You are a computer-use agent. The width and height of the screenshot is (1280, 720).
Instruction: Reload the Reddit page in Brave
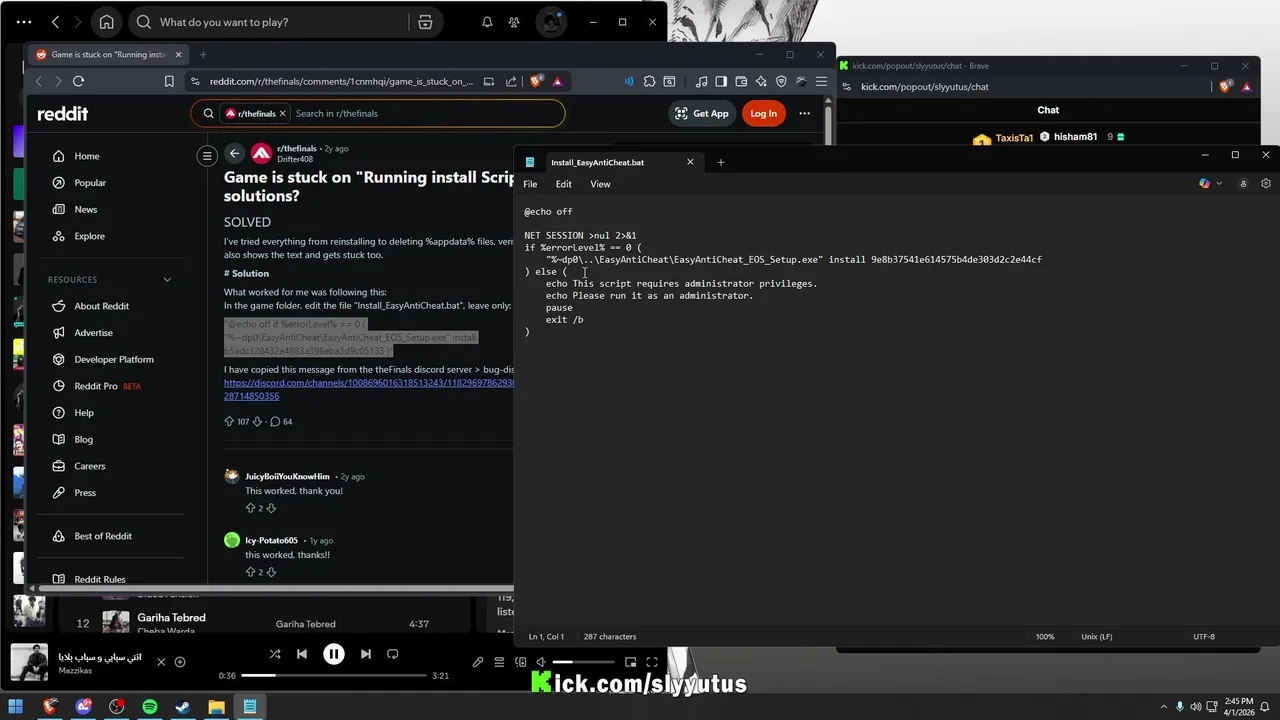coord(78,82)
